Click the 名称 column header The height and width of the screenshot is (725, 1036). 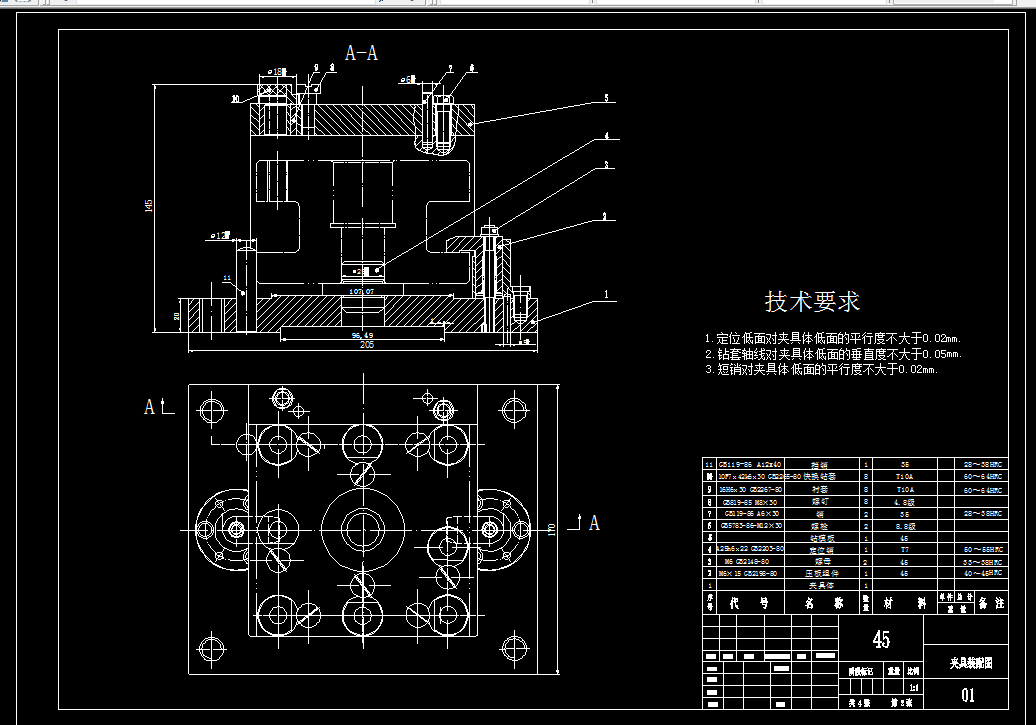point(823,603)
